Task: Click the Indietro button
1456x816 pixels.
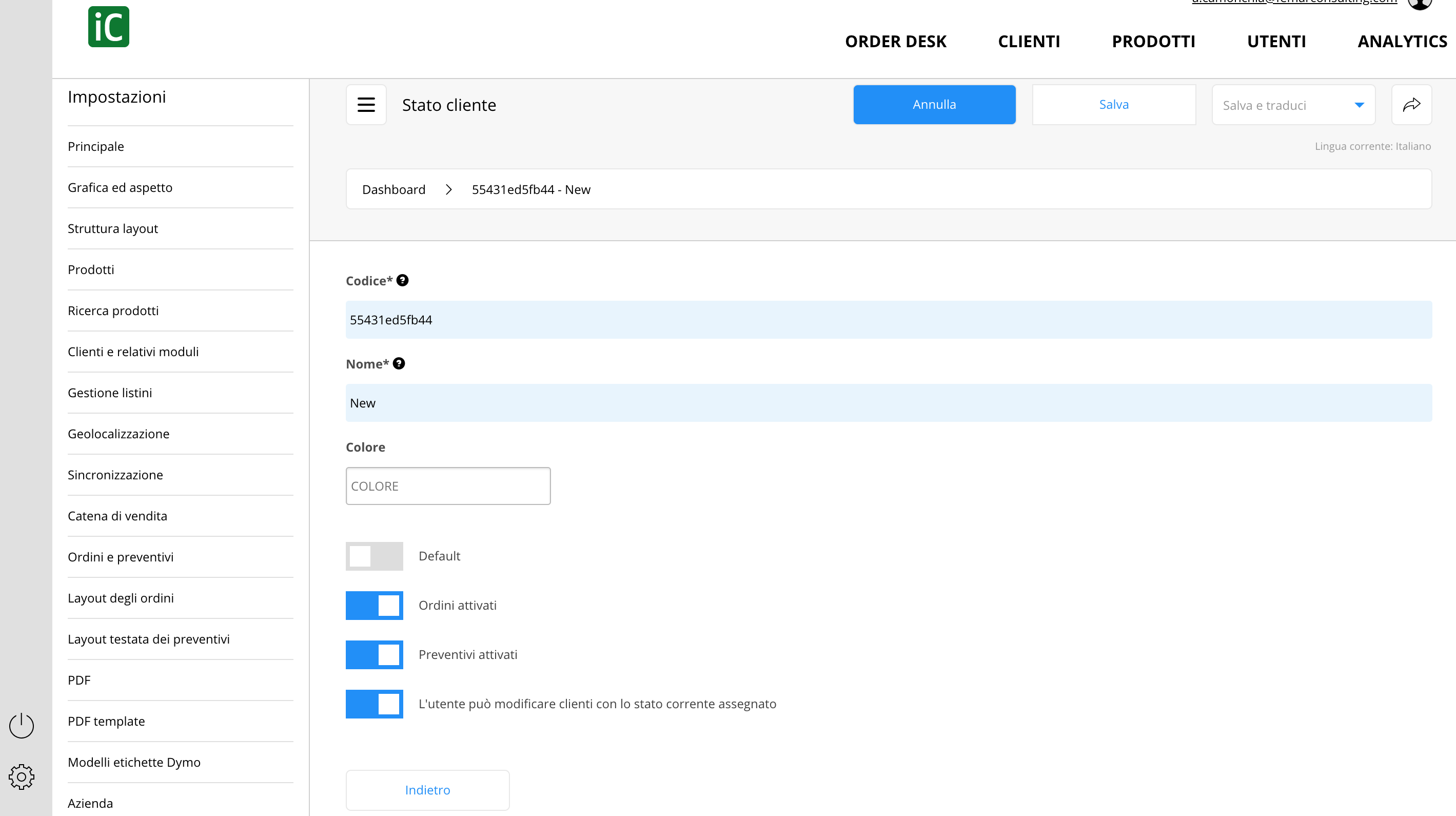Action: [427, 790]
